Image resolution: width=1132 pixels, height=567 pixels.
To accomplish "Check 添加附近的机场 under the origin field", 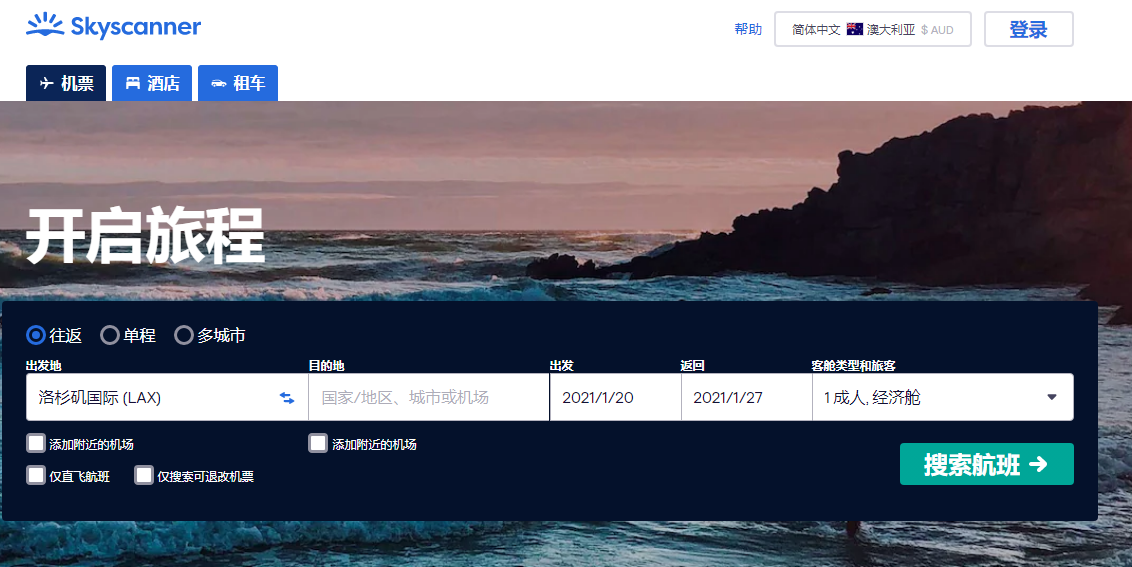I will point(36,443).
